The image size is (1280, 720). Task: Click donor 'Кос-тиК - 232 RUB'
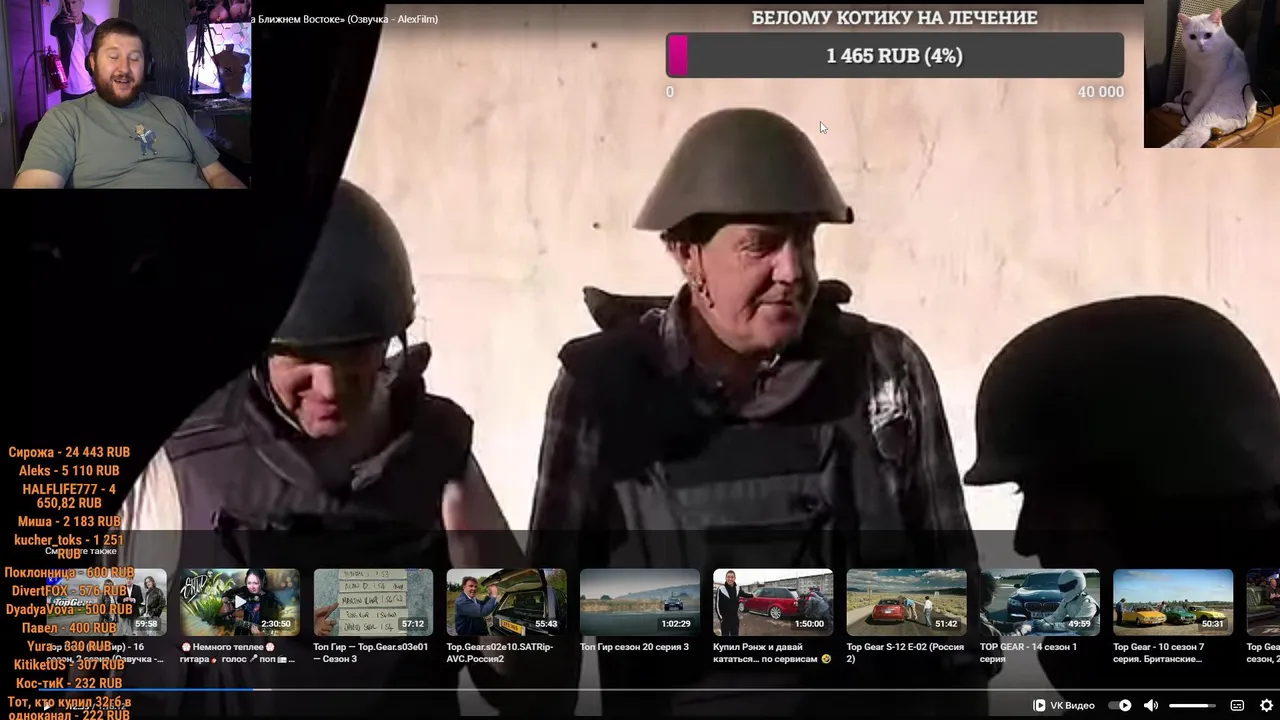click(x=69, y=684)
